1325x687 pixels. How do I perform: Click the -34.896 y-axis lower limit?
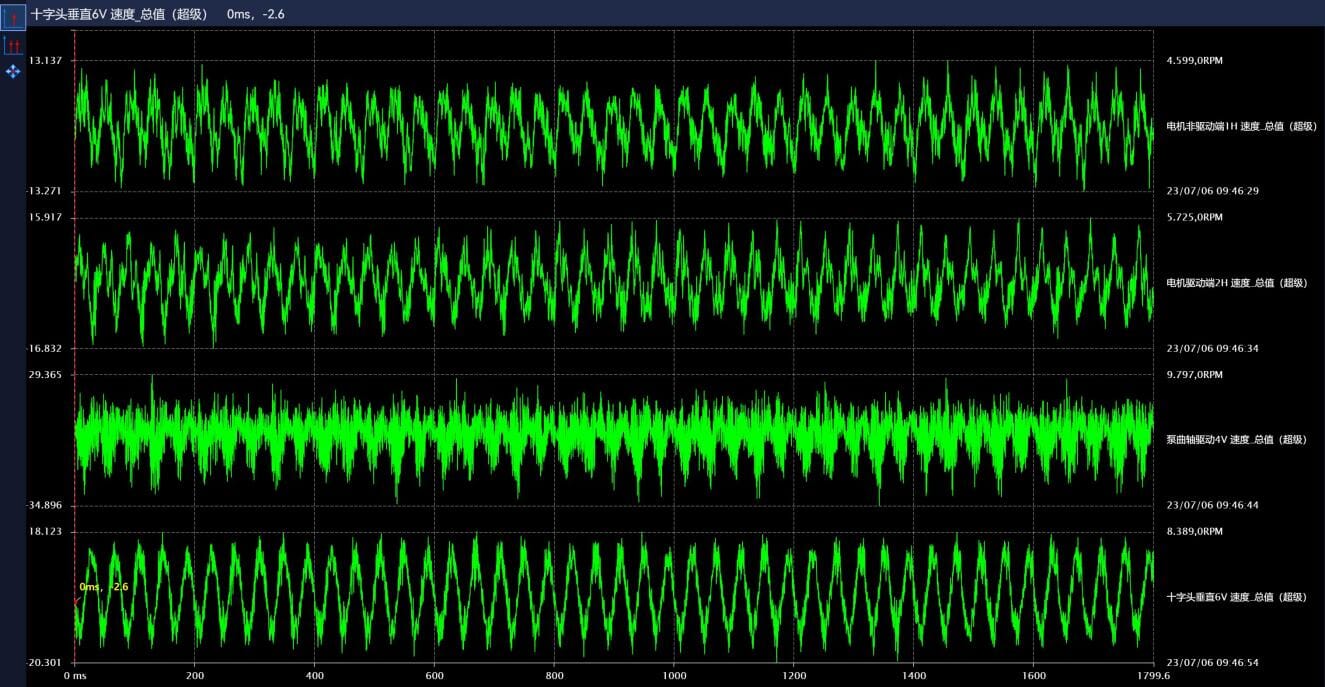click(45, 505)
